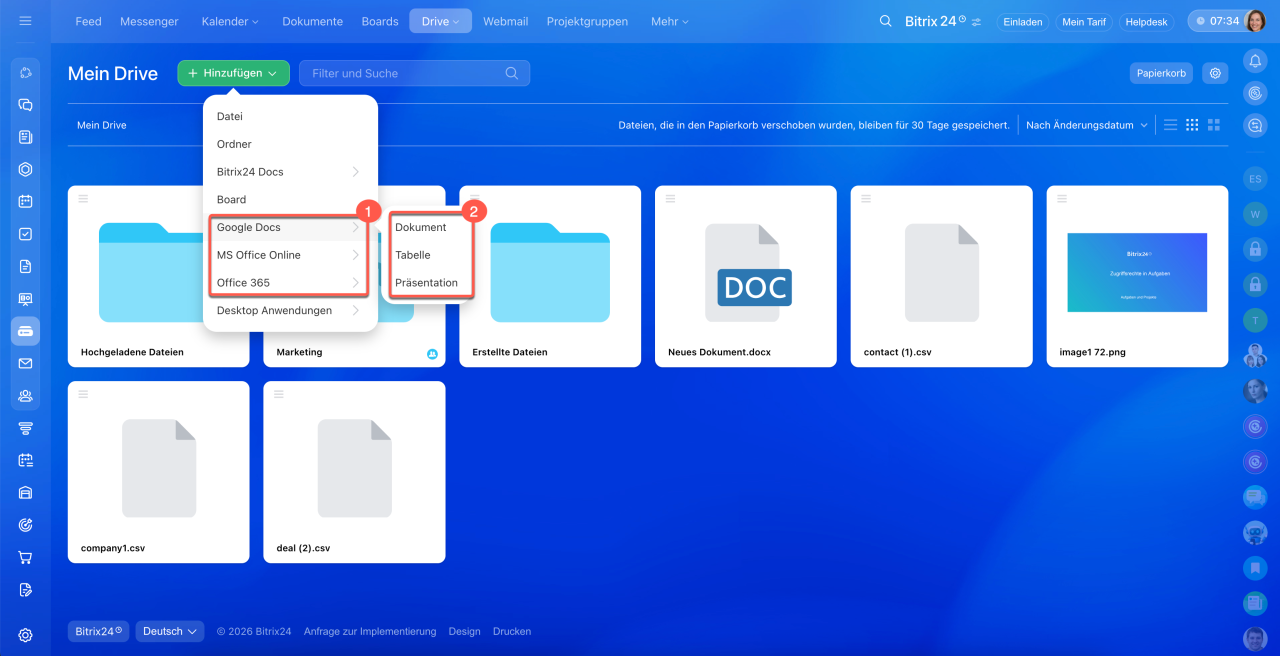
Task: Open the Helpdesk button
Action: click(1146, 21)
